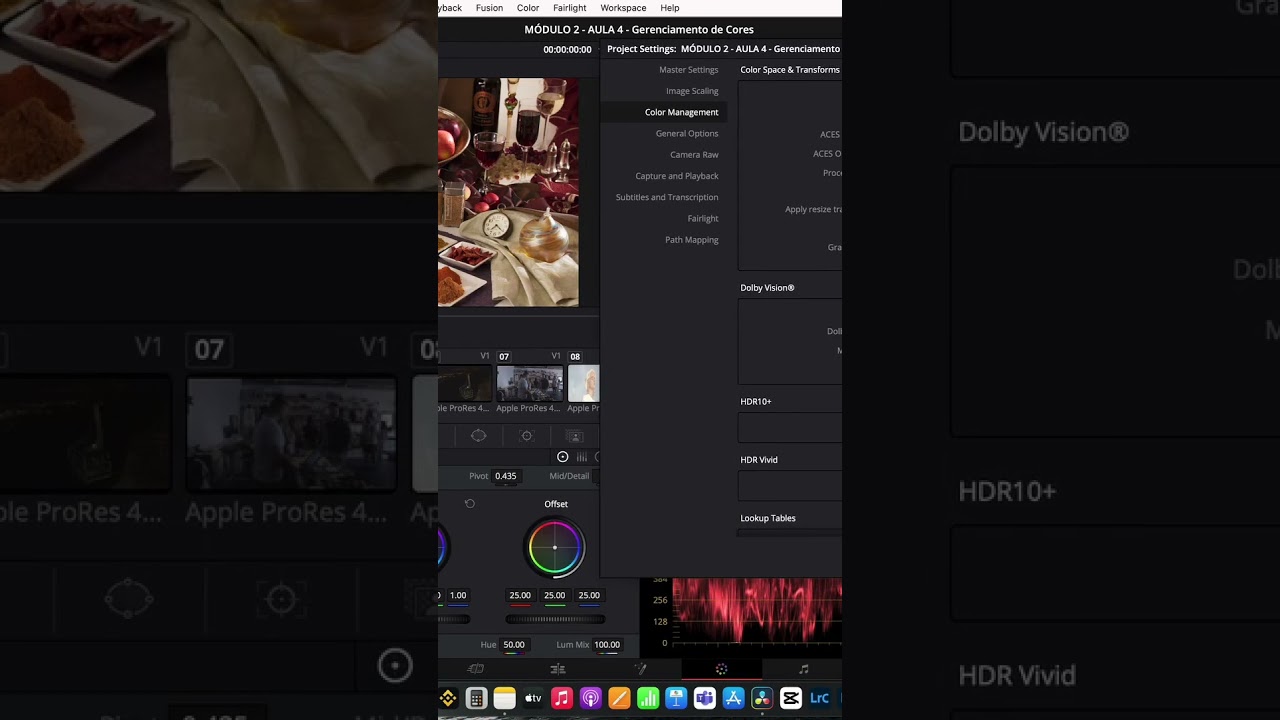
Task: Open the Magic Mask palette icon
Action: [x=575, y=436]
